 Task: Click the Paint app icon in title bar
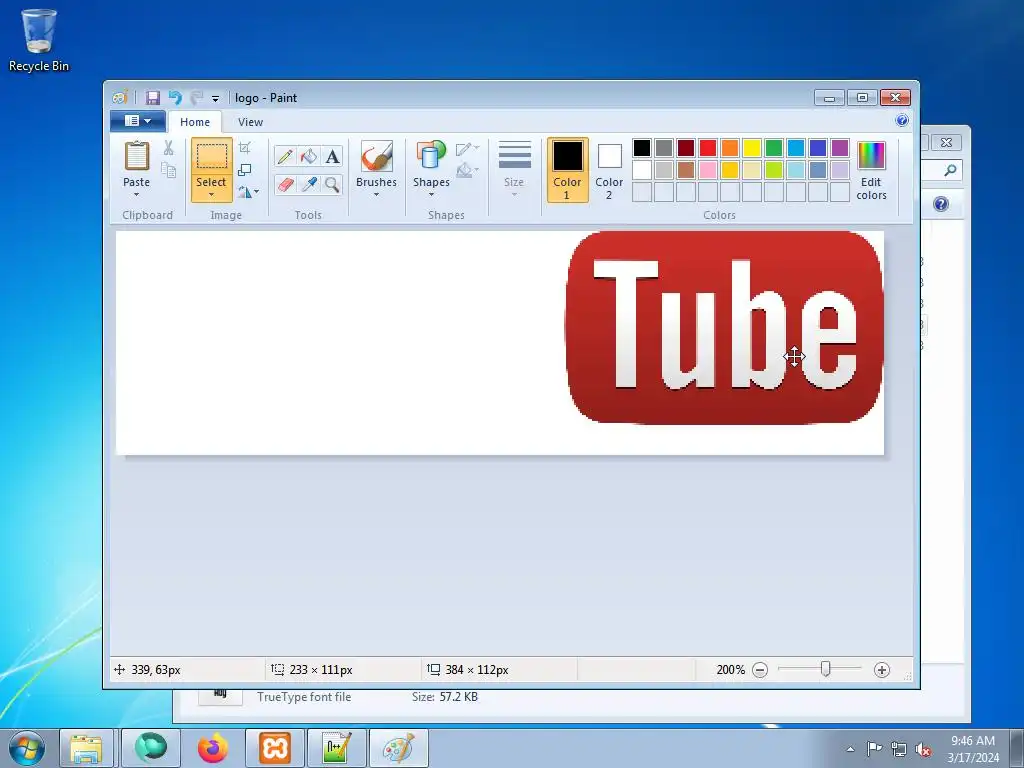click(x=120, y=98)
